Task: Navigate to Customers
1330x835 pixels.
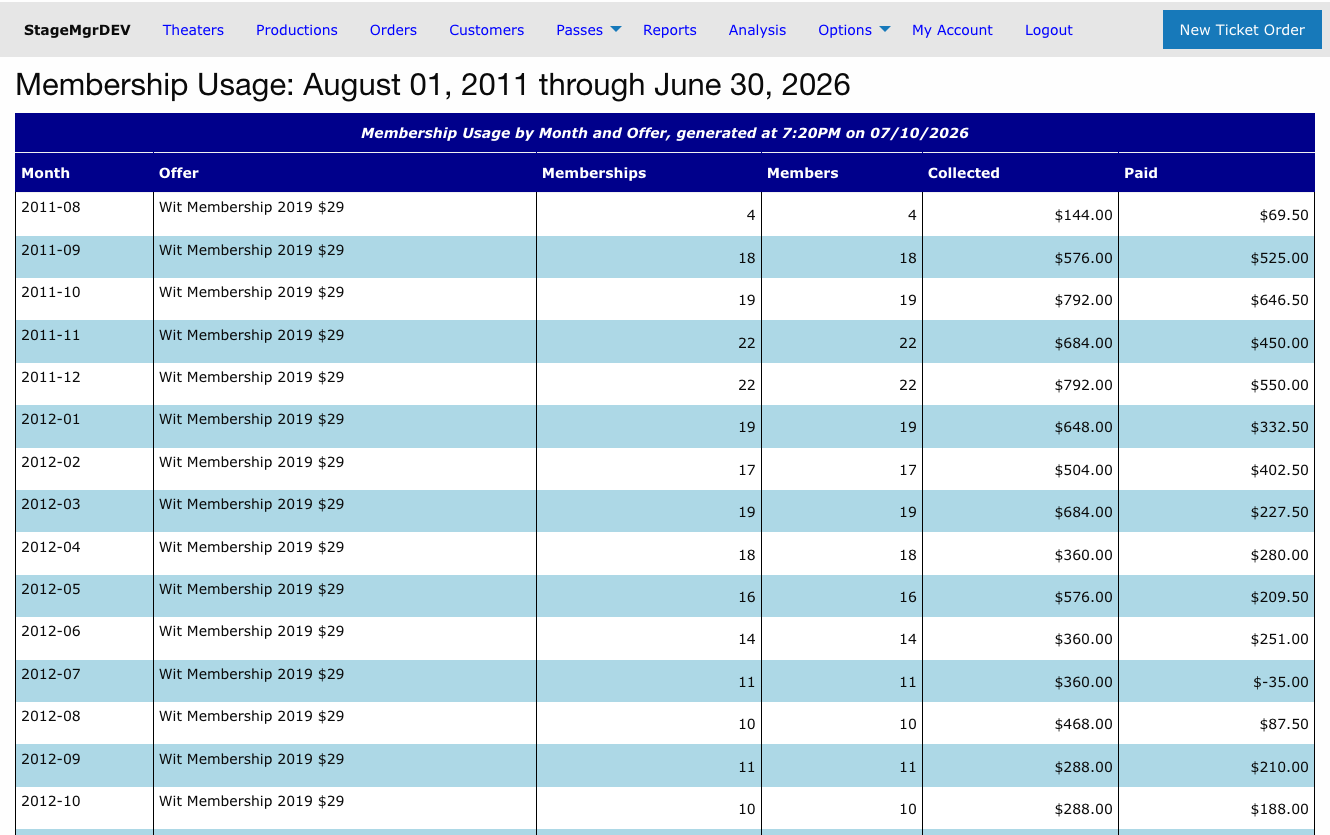Action: 486,30
